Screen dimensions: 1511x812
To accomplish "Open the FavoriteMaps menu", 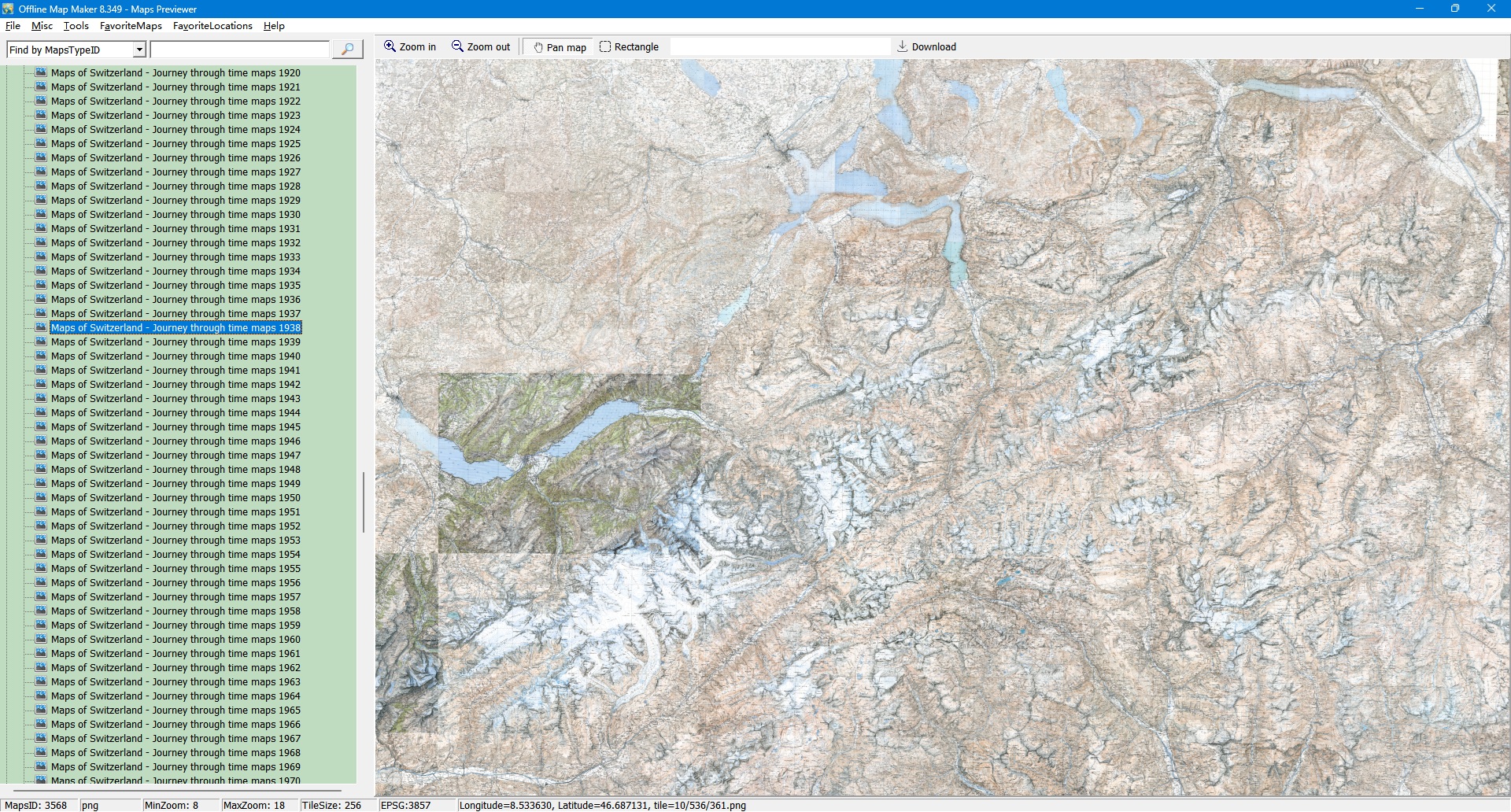I will (x=131, y=26).
